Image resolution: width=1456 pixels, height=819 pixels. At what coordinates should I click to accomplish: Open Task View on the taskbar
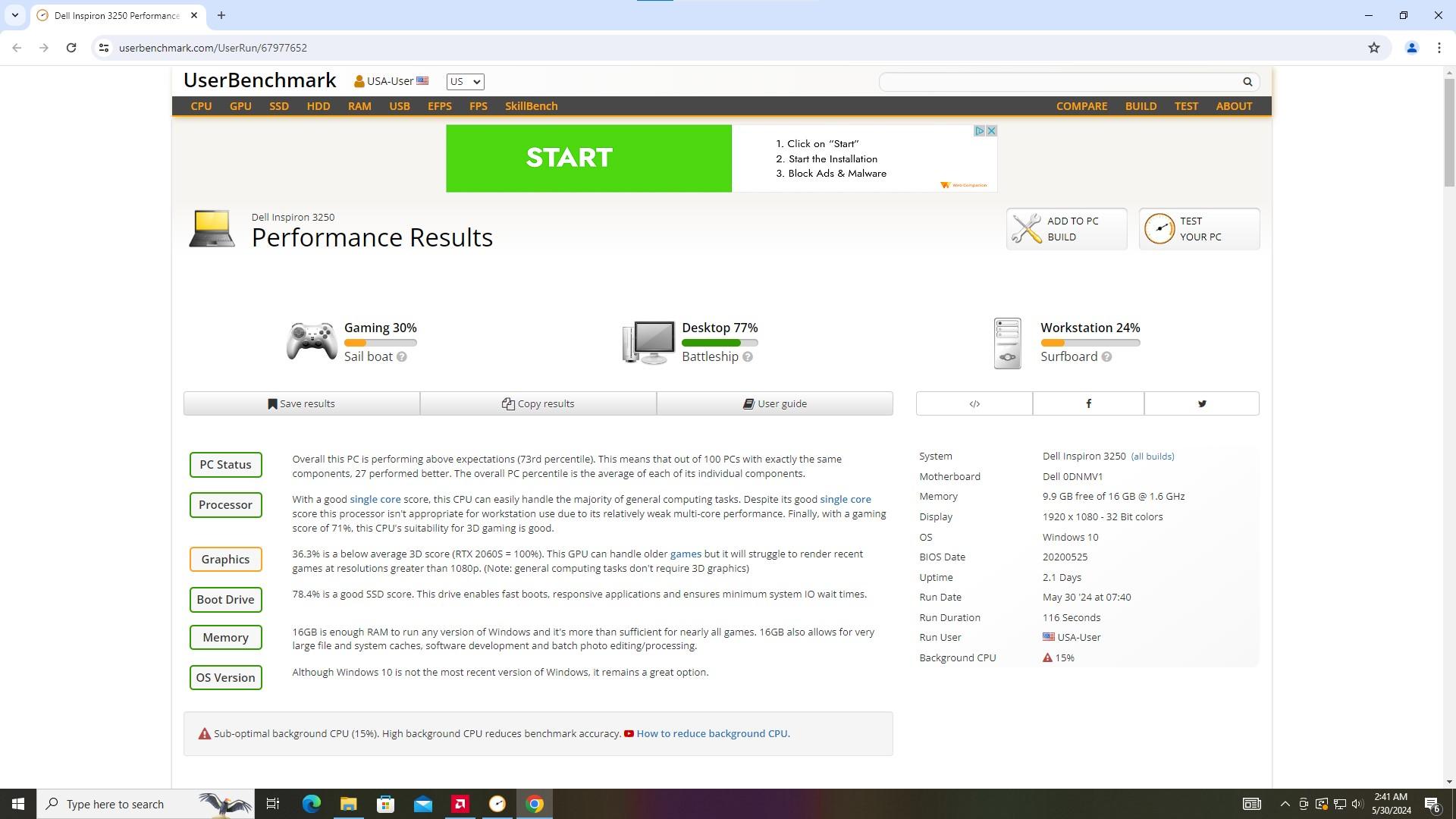tap(273, 804)
